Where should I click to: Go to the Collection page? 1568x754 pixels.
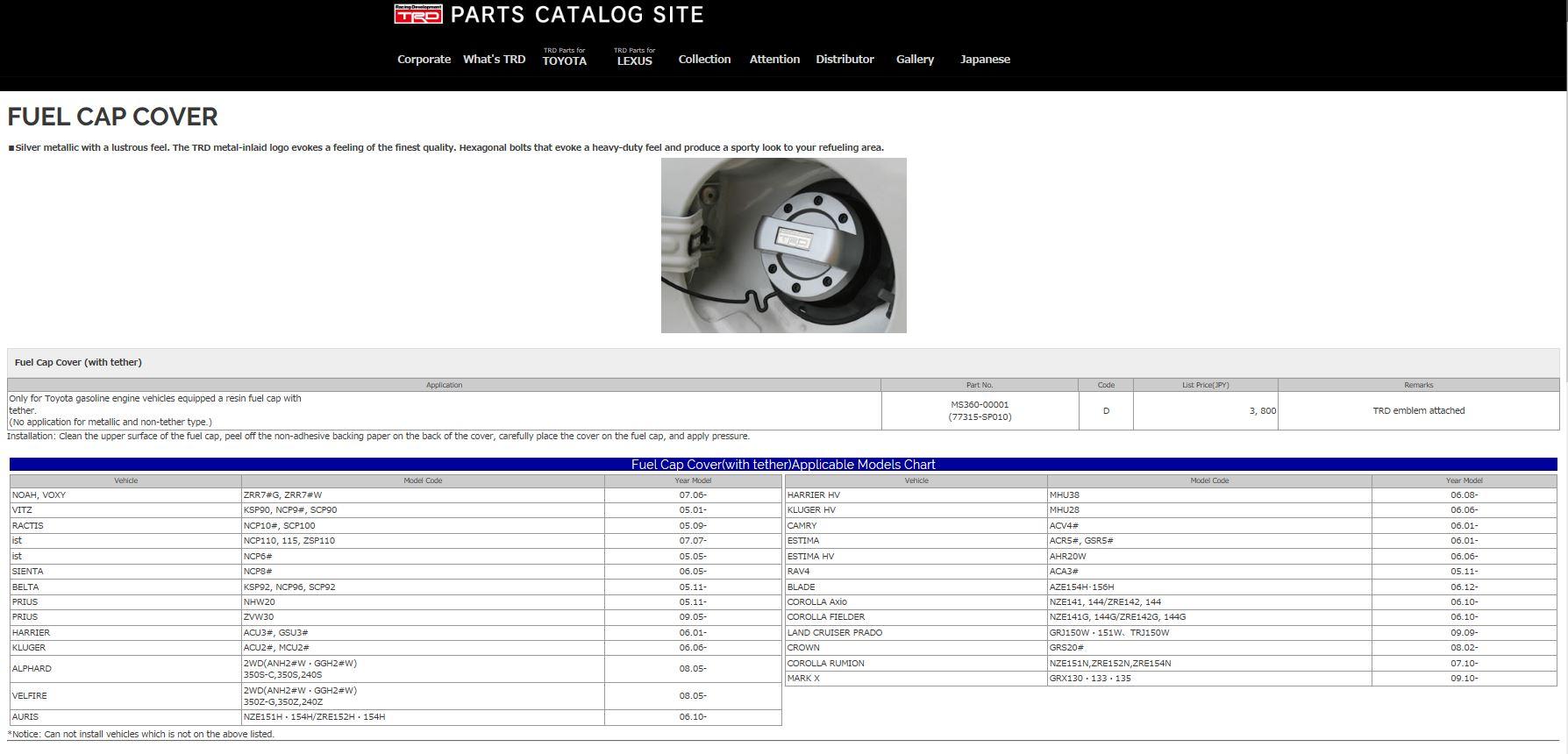[704, 60]
